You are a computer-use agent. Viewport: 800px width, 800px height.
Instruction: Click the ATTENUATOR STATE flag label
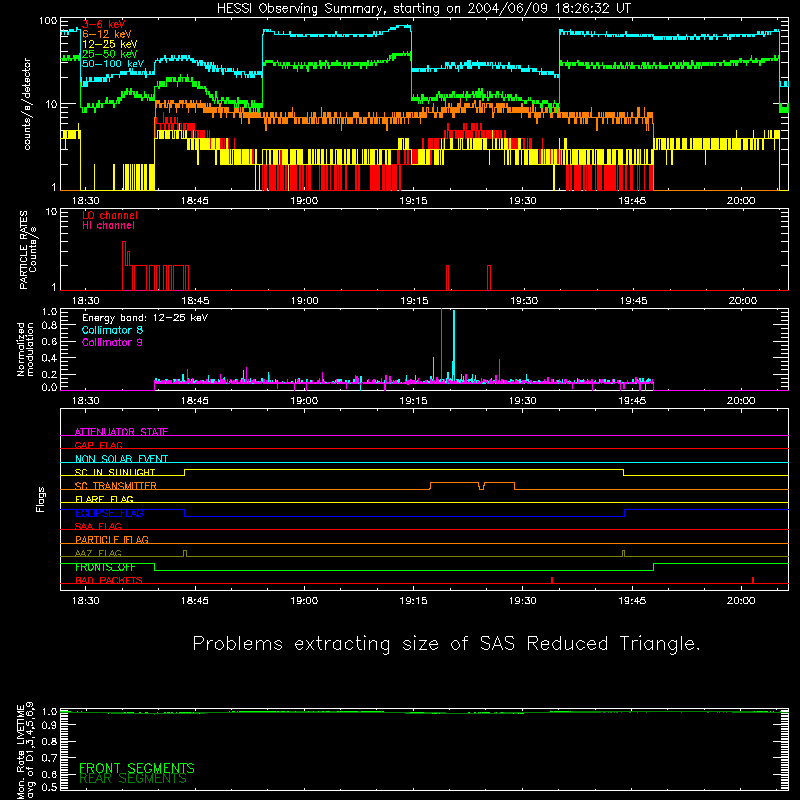[121, 432]
